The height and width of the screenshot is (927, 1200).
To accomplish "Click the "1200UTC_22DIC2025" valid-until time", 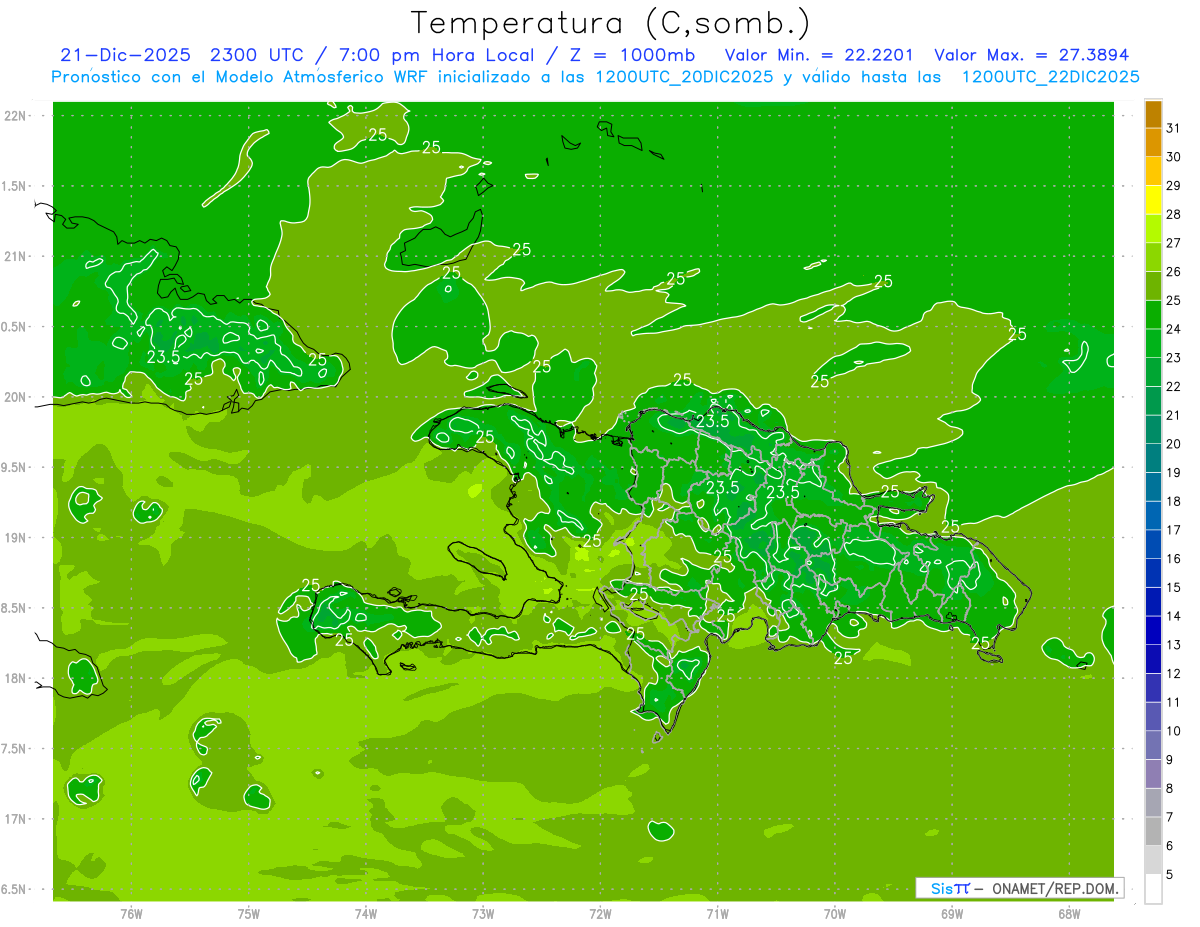I will 1050,77.
